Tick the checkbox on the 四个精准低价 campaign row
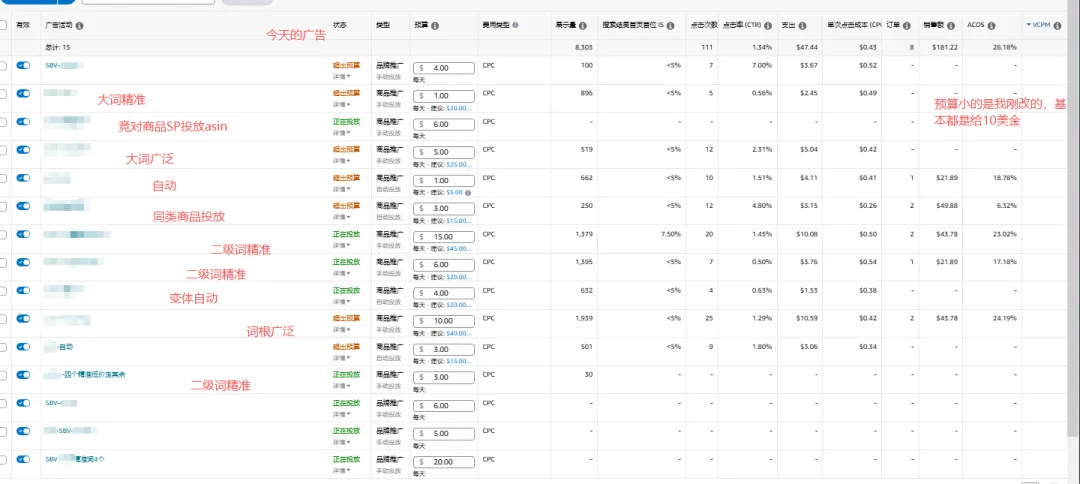Viewport: 1080px width, 484px height. 3,376
